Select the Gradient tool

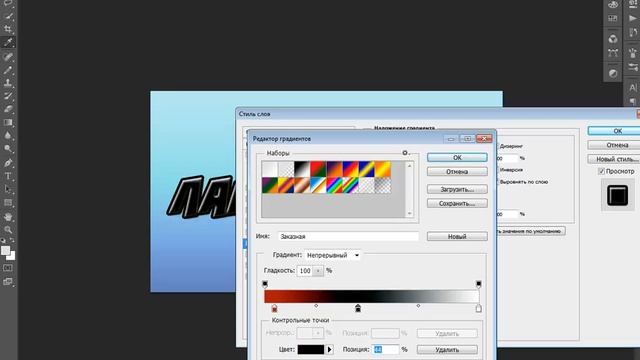click(8, 122)
